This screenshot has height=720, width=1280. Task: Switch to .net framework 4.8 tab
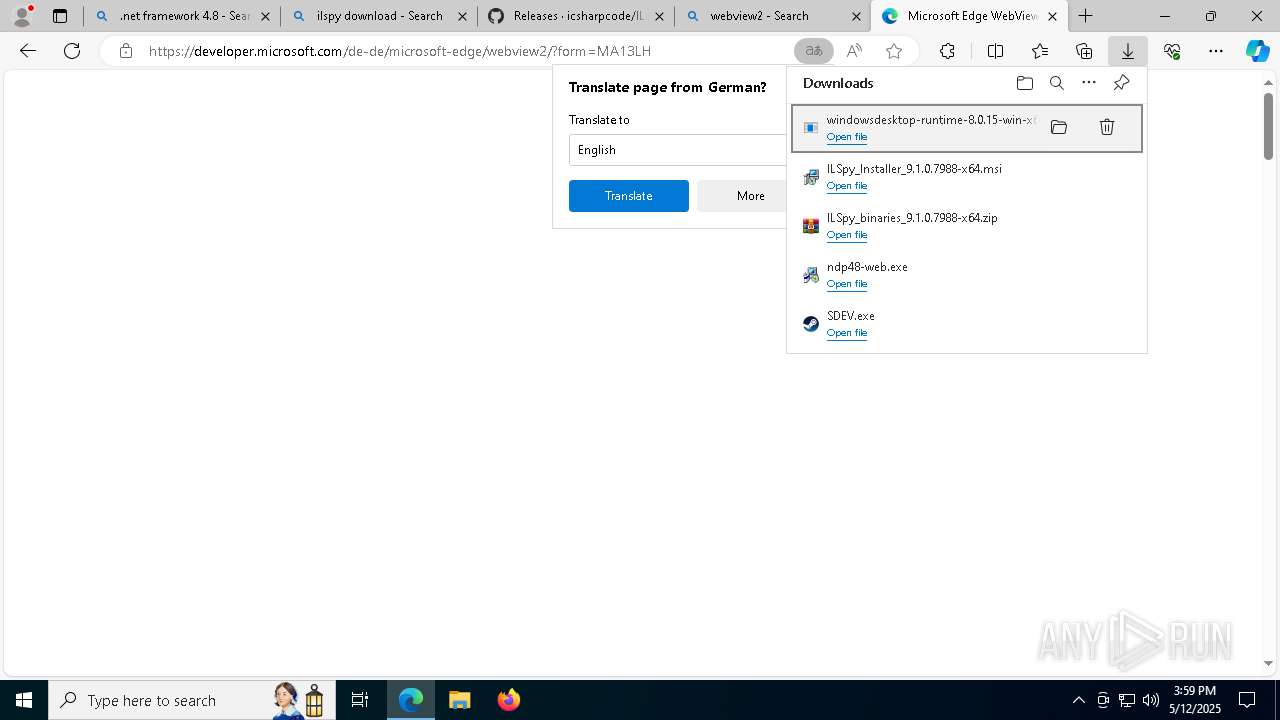(182, 16)
